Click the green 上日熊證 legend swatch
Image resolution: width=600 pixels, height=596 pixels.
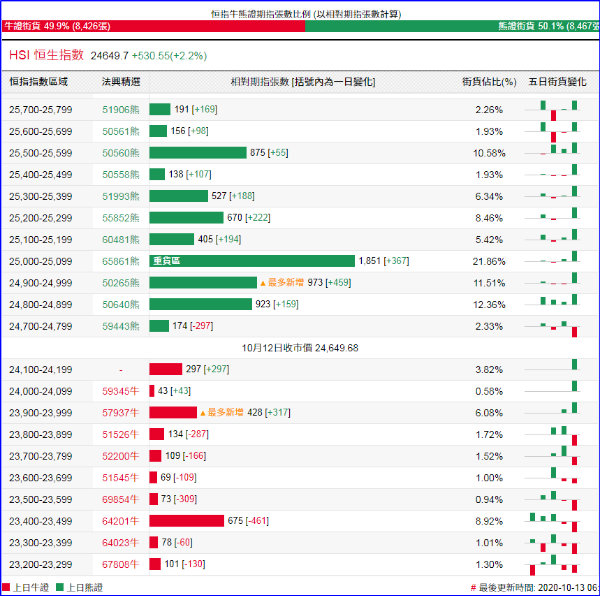(x=60, y=587)
